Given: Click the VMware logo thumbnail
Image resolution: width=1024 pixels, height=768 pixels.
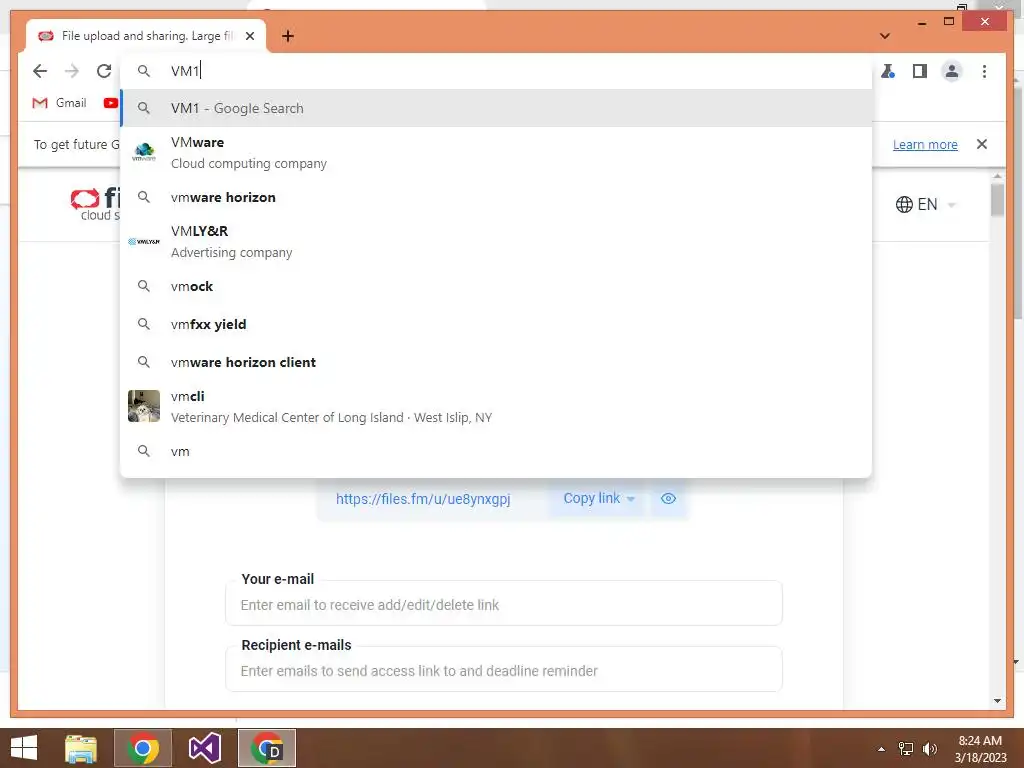Looking at the screenshot, I should pos(144,152).
